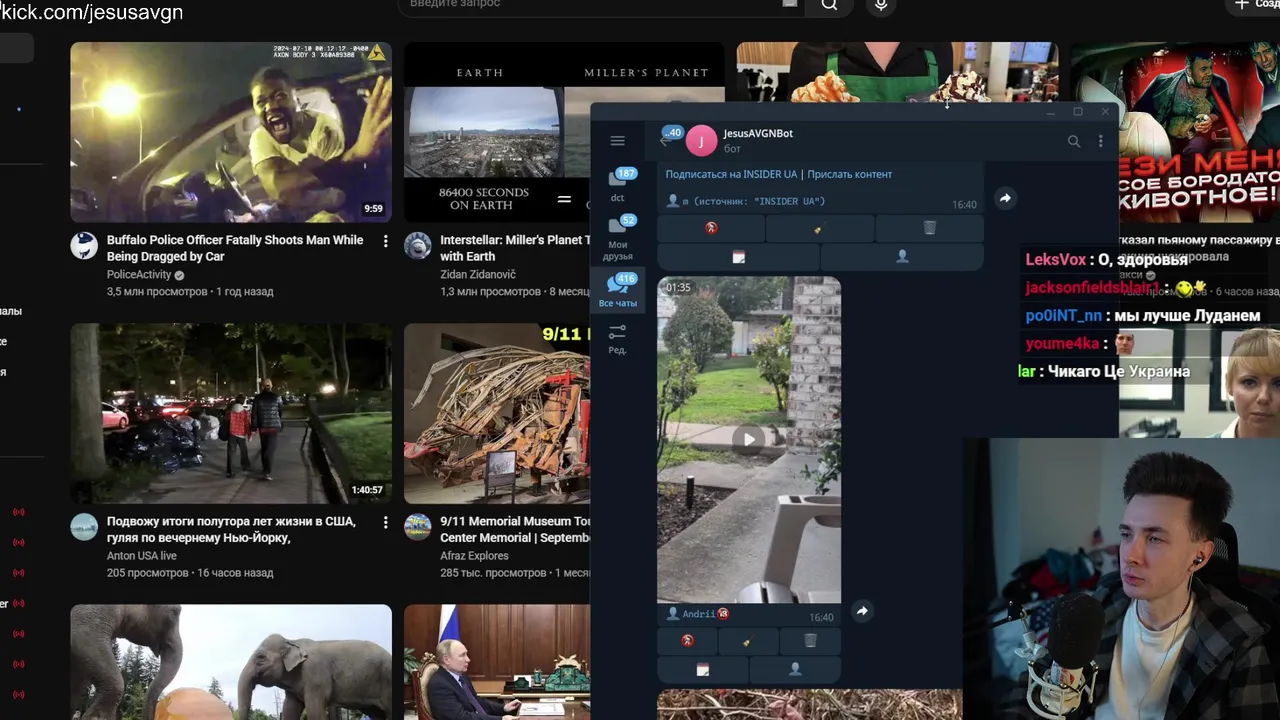Click trash bin button under Andrii video
Screen dimensions: 1280x720
coord(810,641)
